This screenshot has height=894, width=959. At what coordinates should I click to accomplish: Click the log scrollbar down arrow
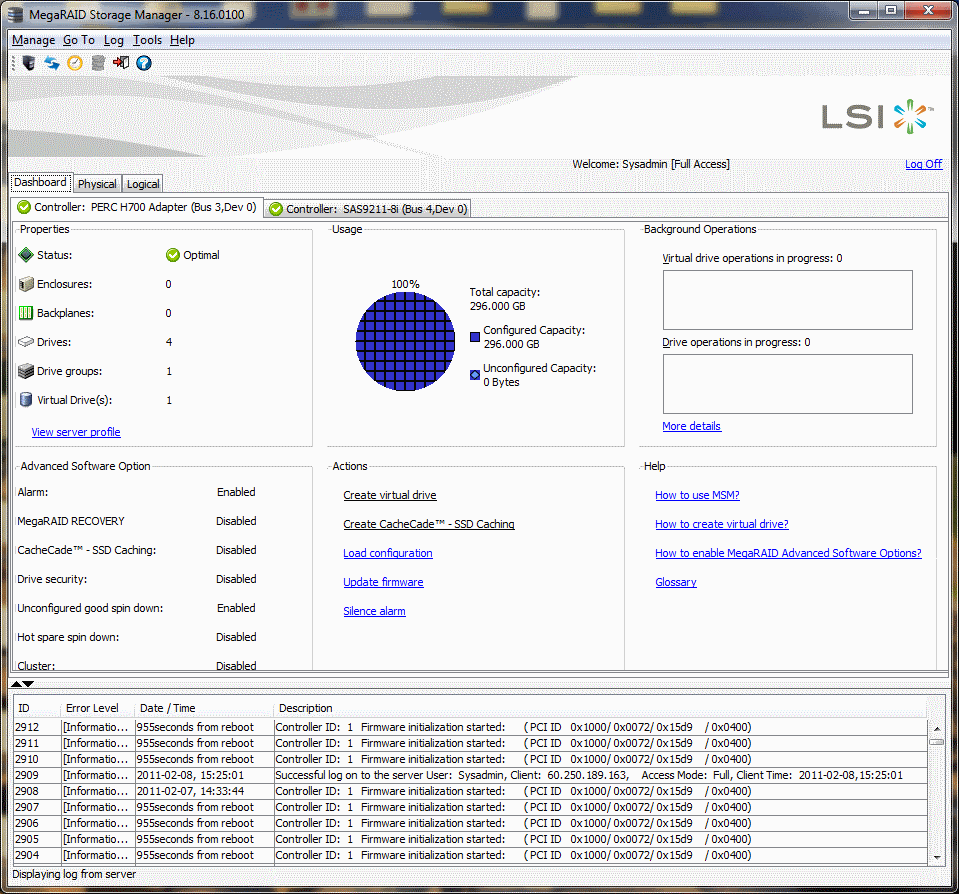[936, 857]
